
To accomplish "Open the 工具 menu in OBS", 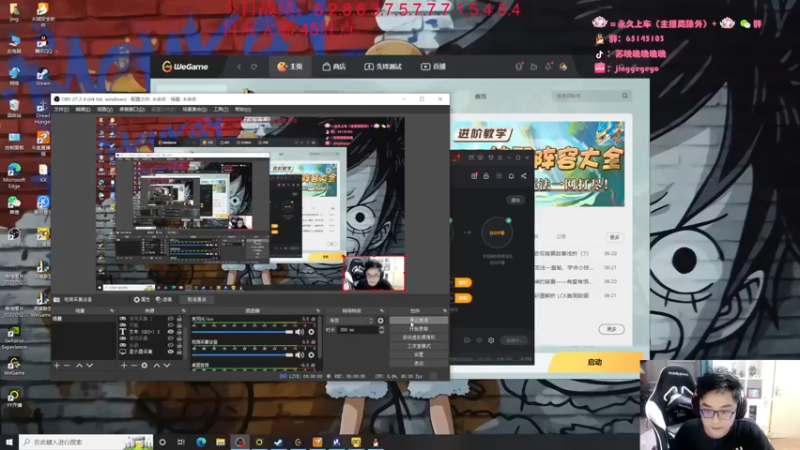I will (220, 110).
